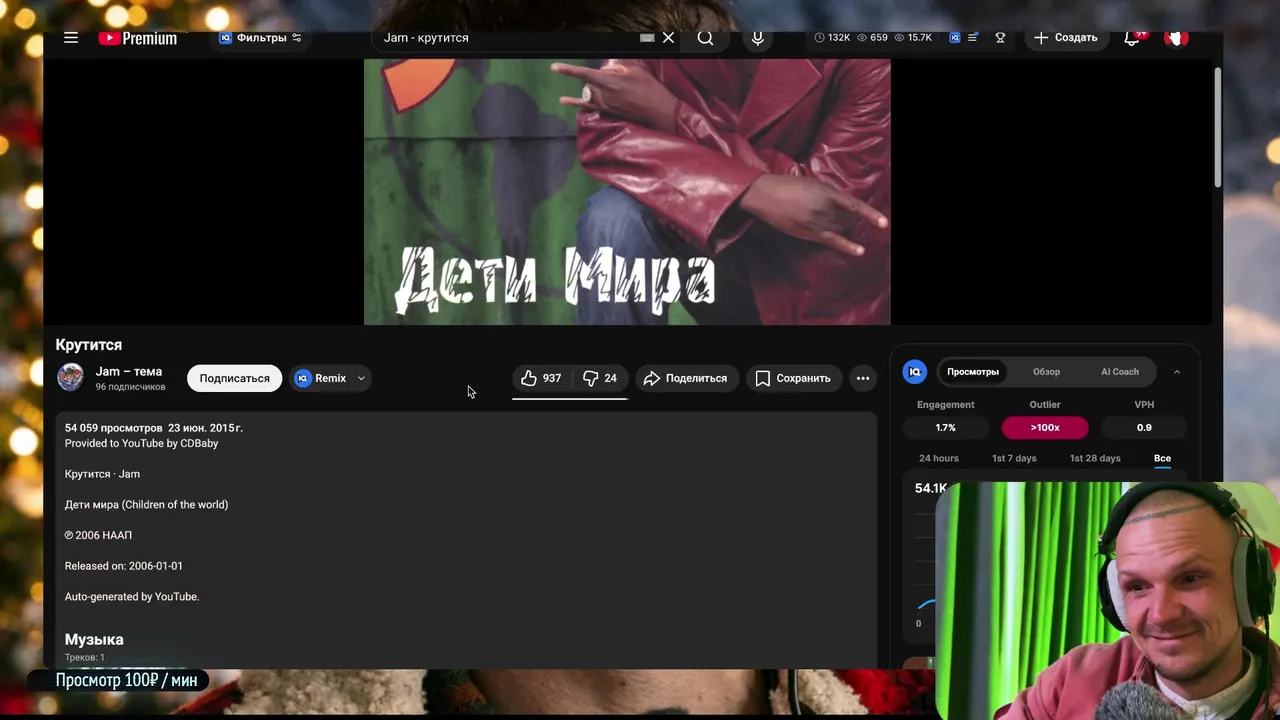The image size is (1280, 720).
Task: Dislike the video (24)
Action: click(x=599, y=378)
